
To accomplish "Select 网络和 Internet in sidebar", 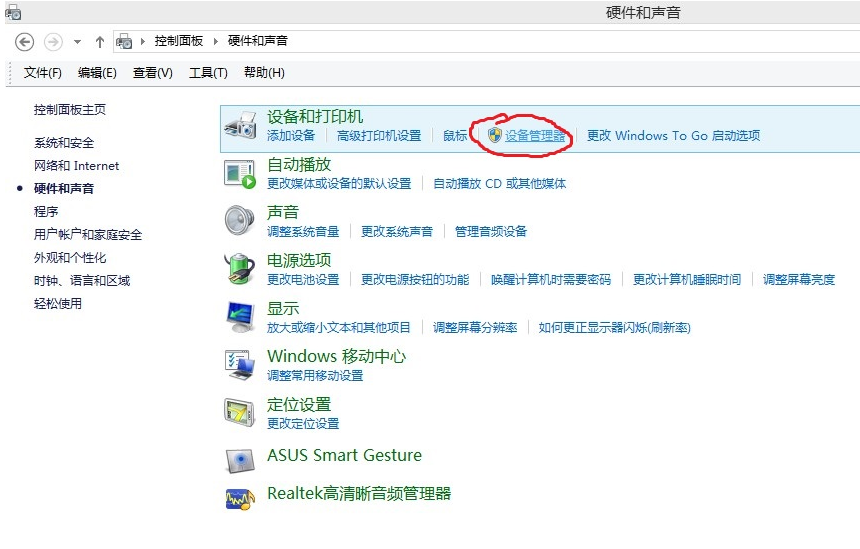I will coord(76,166).
